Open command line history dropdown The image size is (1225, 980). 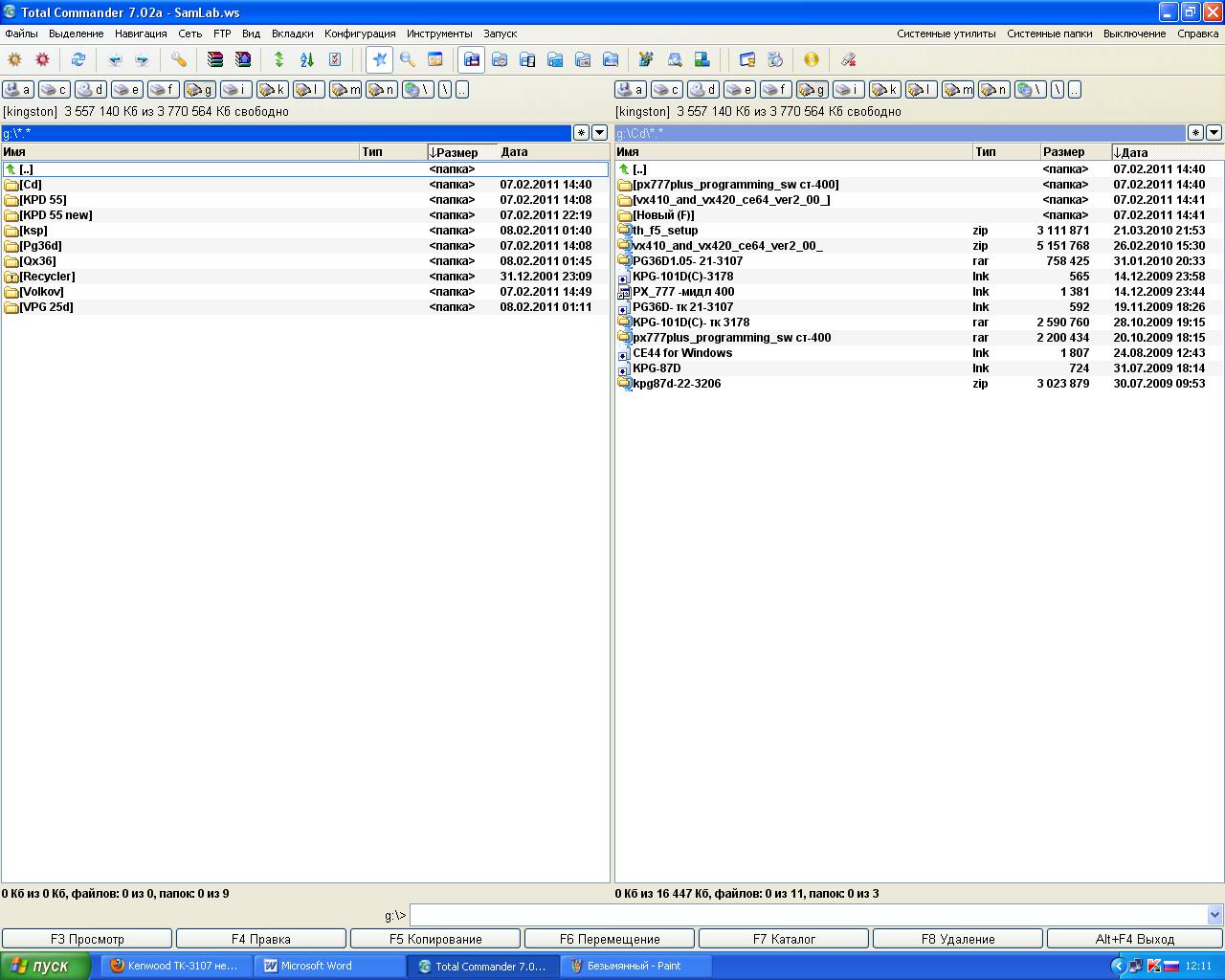click(x=1215, y=915)
